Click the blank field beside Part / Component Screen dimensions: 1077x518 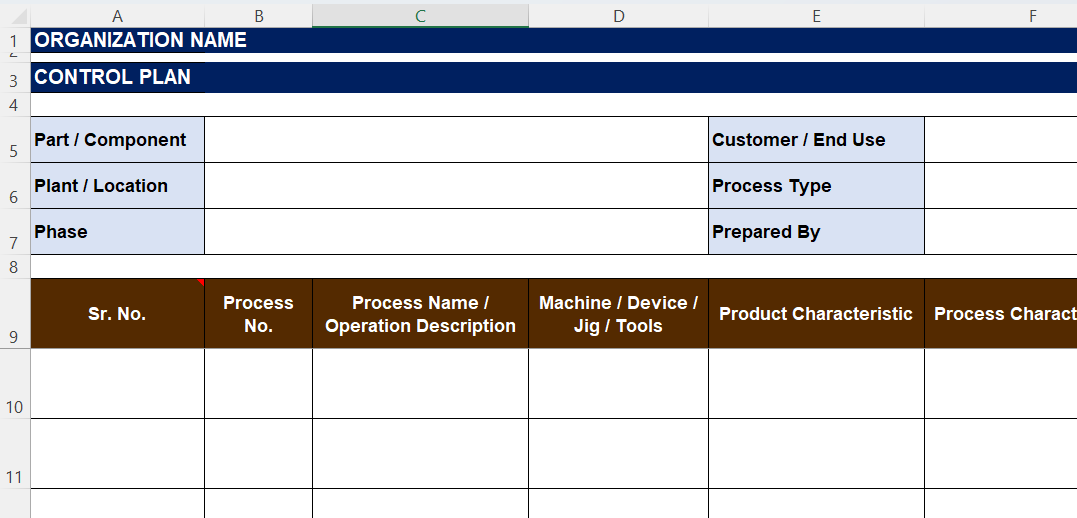pyautogui.click(x=455, y=140)
